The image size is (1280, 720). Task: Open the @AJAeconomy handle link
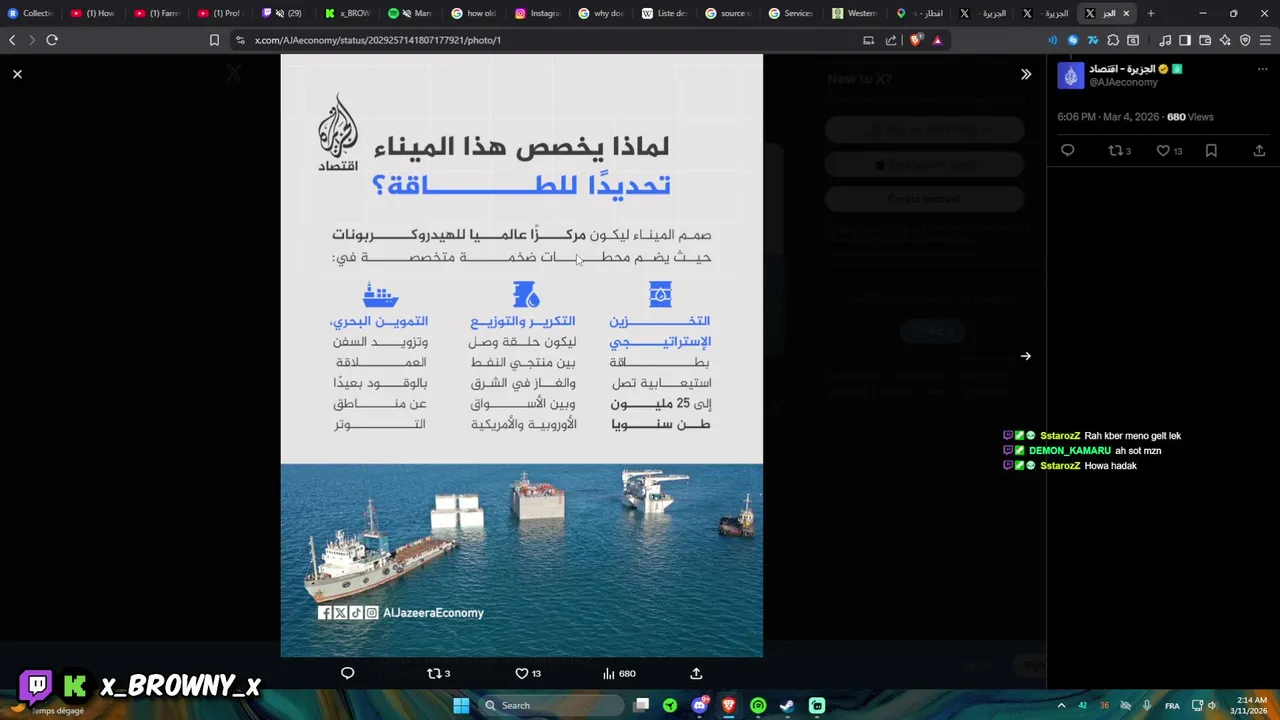1123,83
